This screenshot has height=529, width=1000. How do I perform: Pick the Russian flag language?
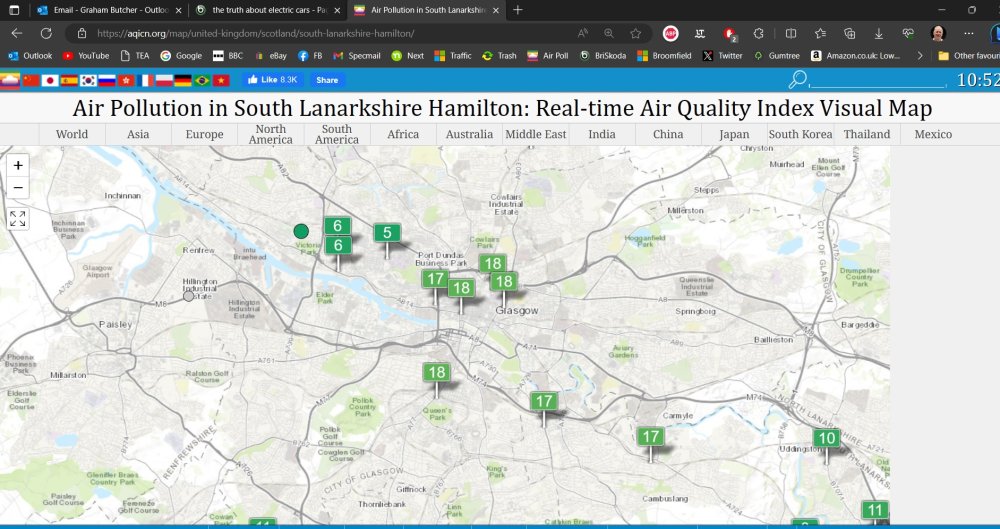pos(107,80)
